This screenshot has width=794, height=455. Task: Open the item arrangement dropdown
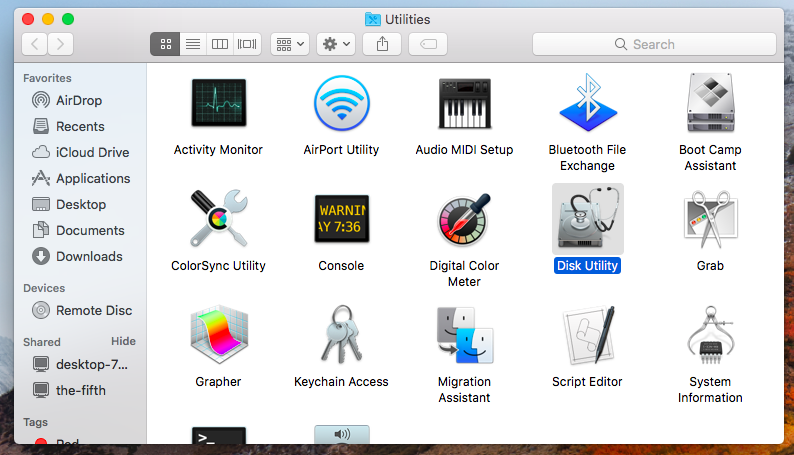click(x=290, y=44)
